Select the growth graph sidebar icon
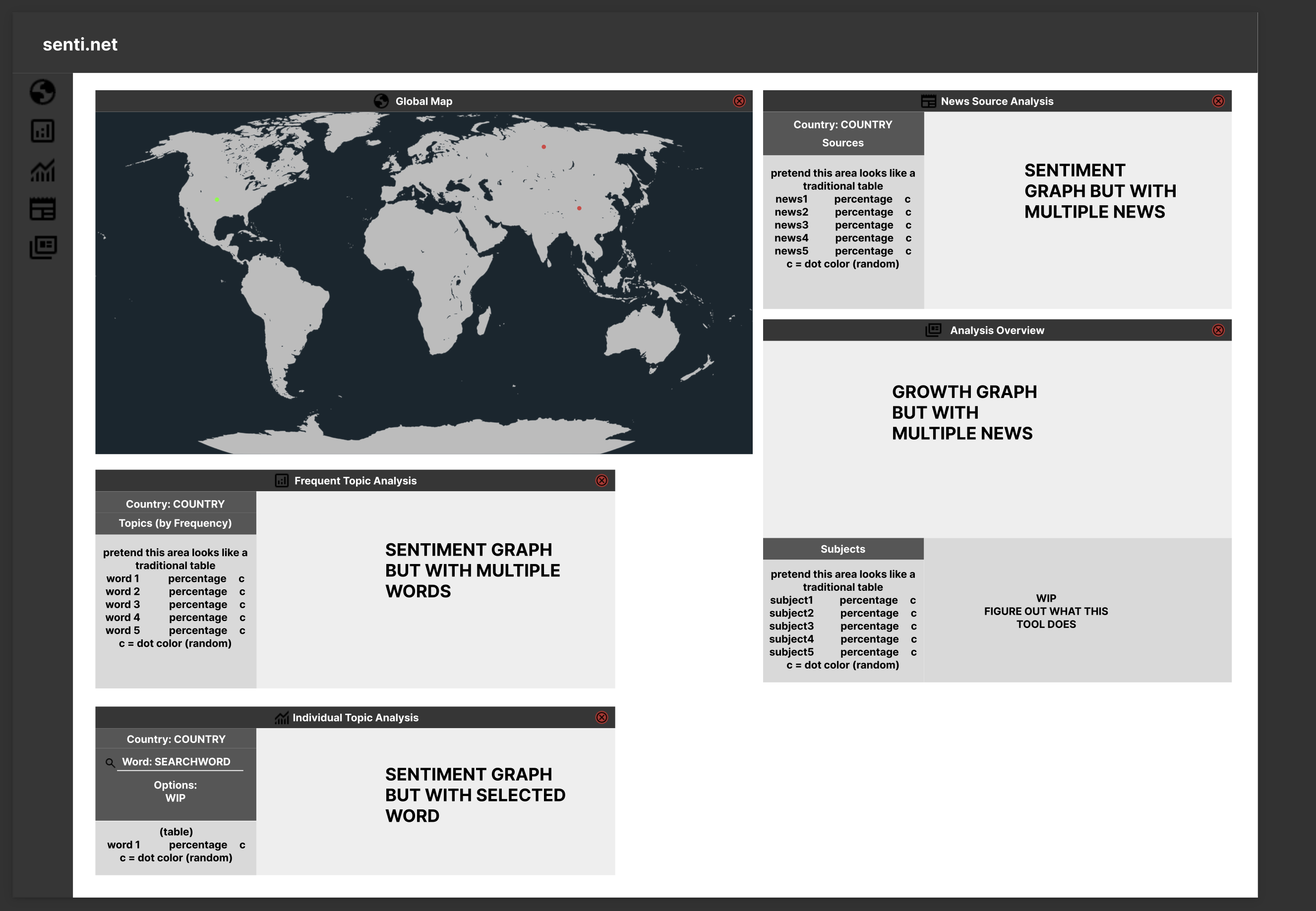 click(x=43, y=170)
